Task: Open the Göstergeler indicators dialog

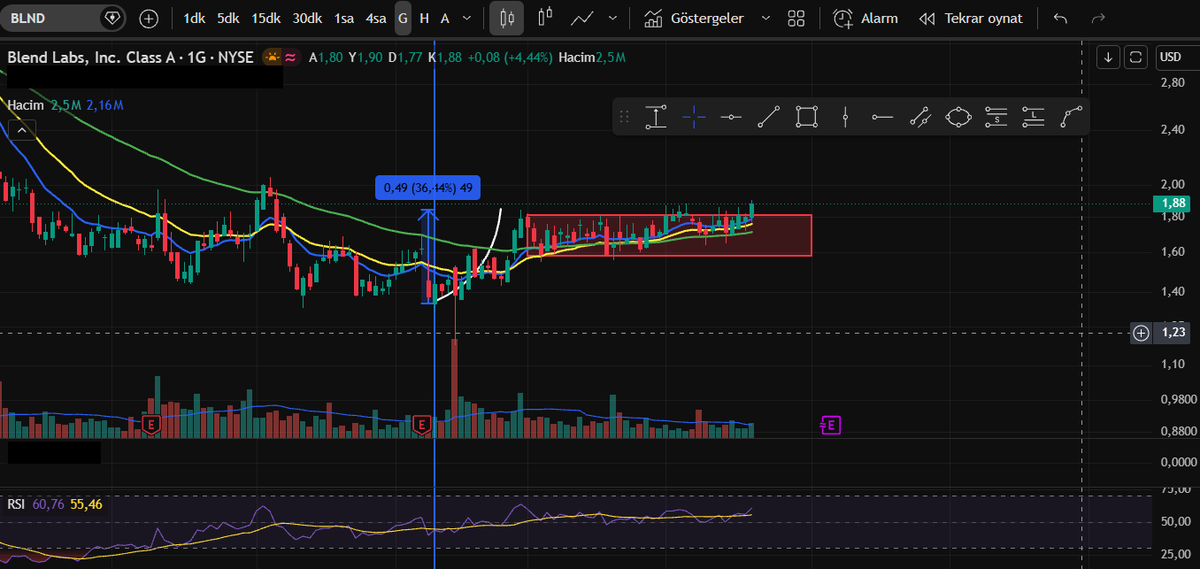Action: pyautogui.click(x=694, y=18)
